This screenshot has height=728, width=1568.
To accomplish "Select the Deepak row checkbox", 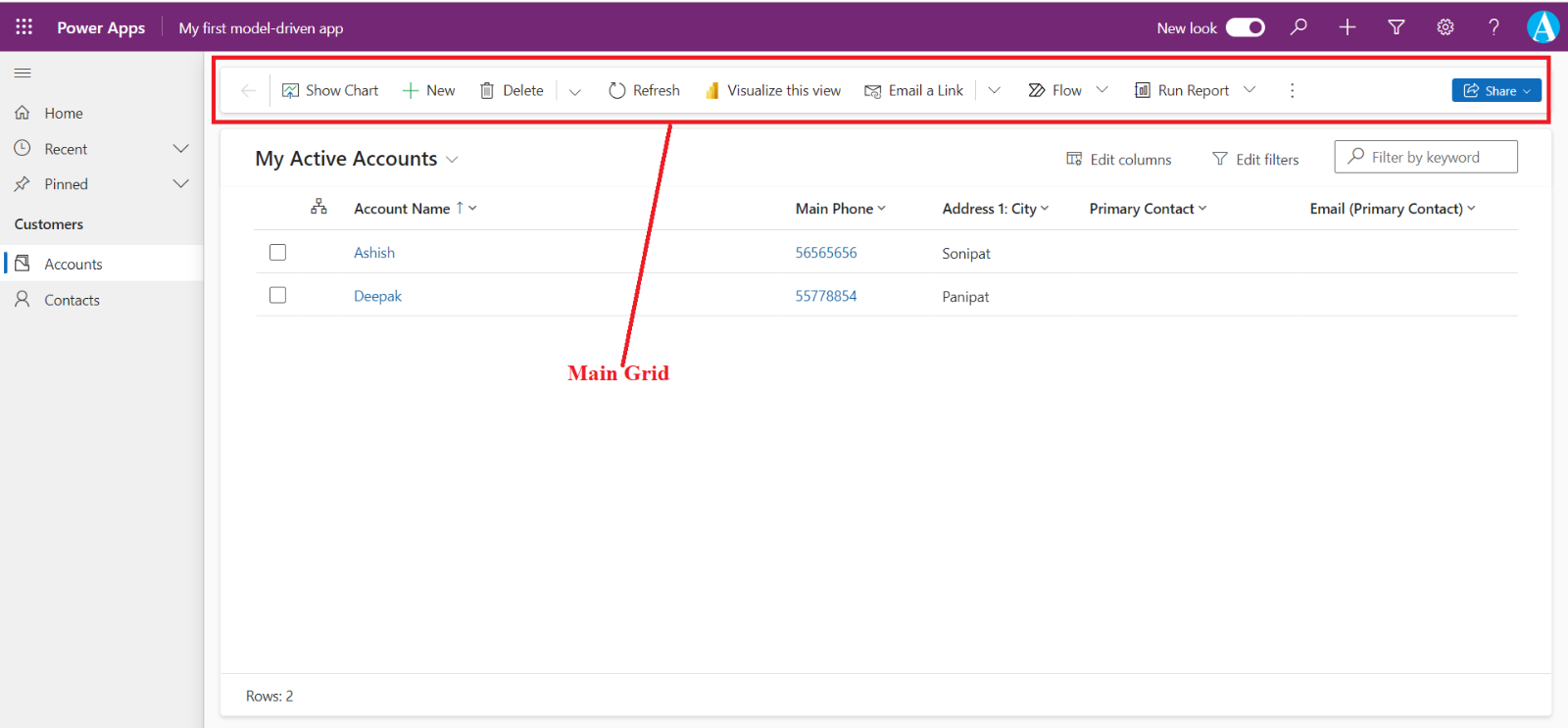I will [x=278, y=296].
